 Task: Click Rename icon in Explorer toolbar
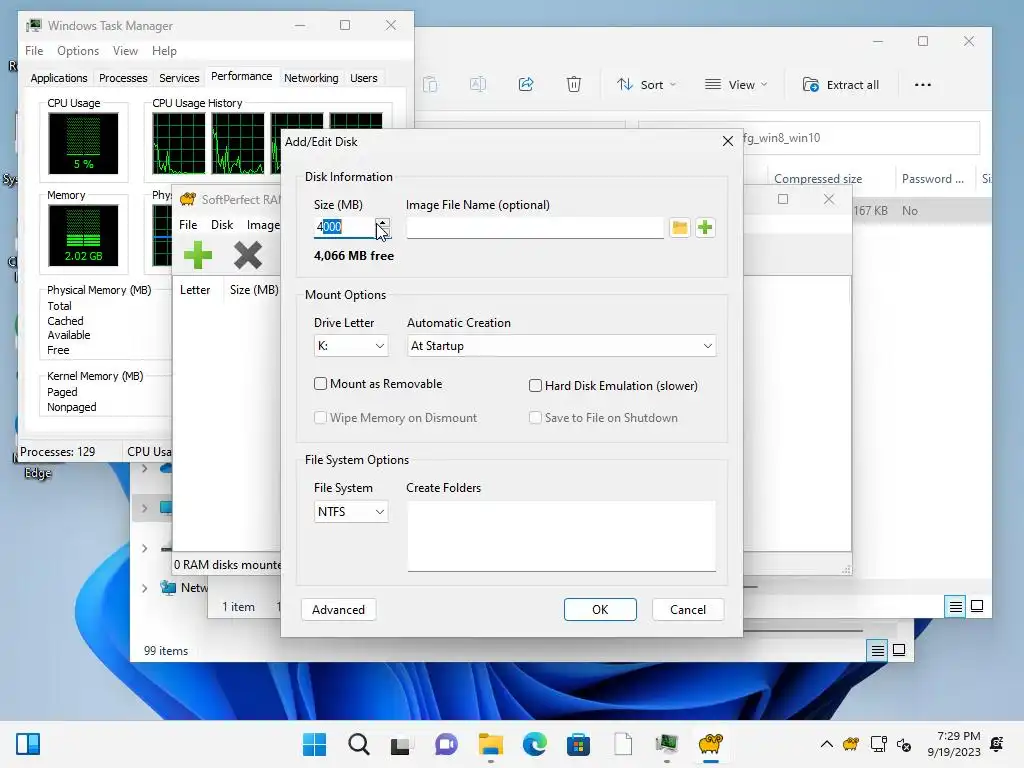tap(478, 84)
